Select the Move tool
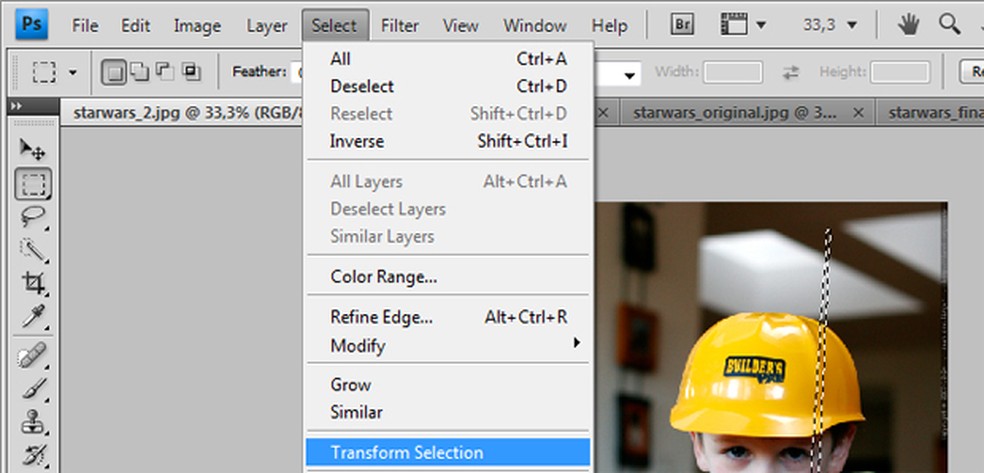Viewport: 984px width, 473px height. coord(33,150)
